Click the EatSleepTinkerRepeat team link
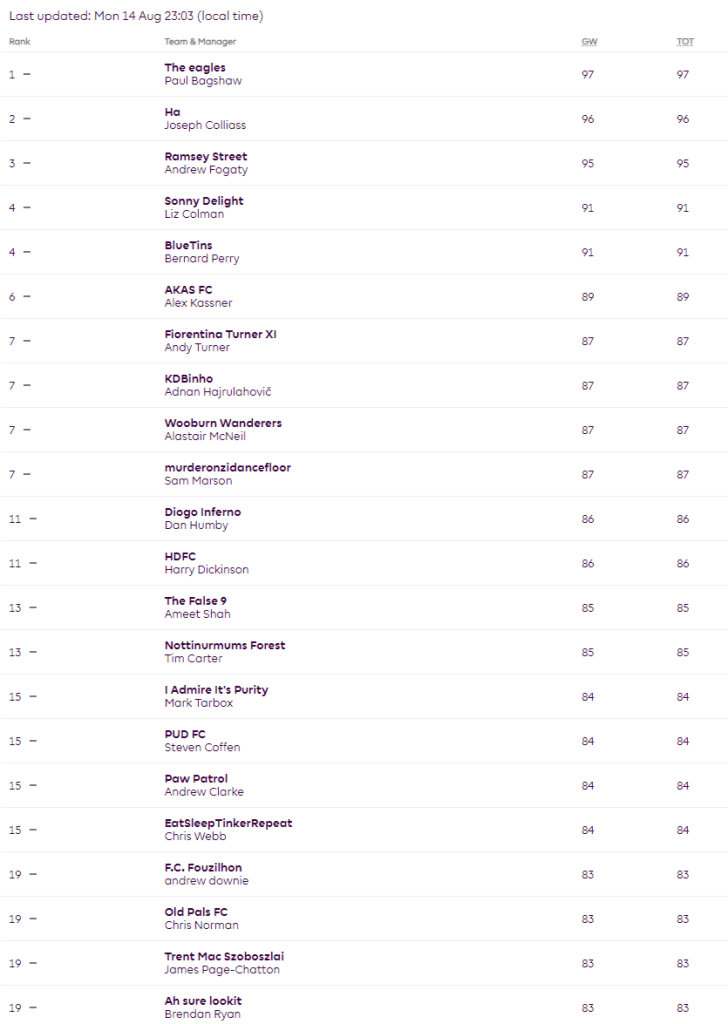This screenshot has width=728, height=1024. pyautogui.click(x=228, y=823)
